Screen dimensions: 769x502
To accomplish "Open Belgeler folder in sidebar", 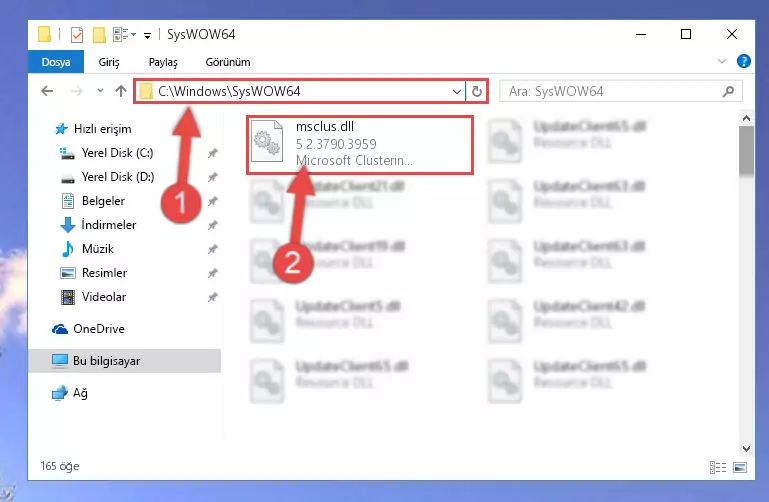I will point(94,201).
